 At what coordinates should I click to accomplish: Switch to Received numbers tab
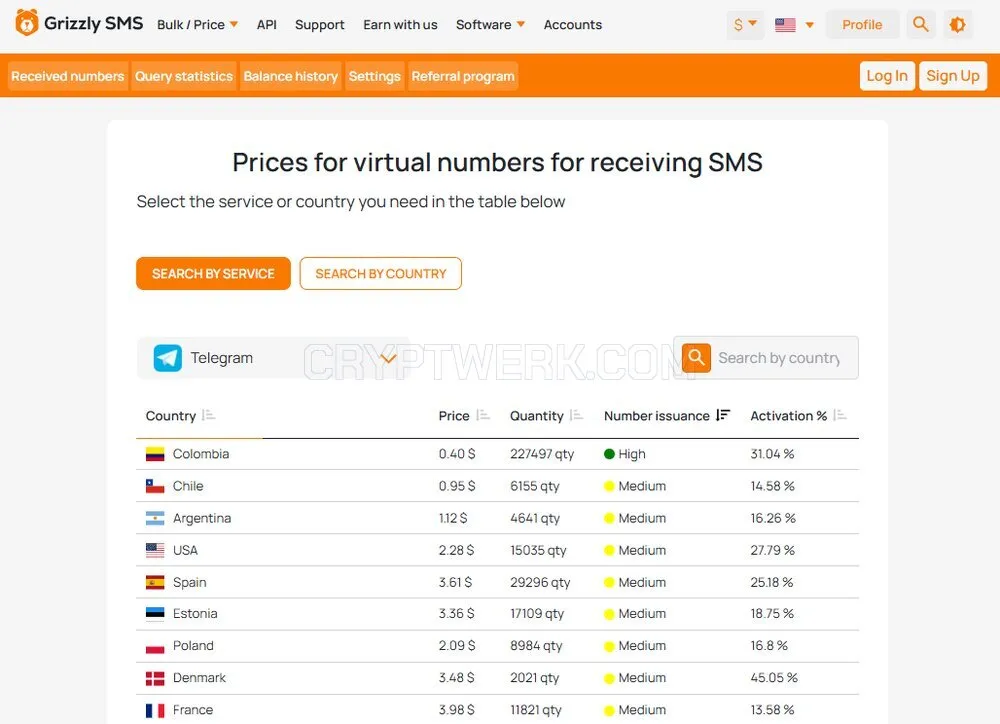coord(68,76)
